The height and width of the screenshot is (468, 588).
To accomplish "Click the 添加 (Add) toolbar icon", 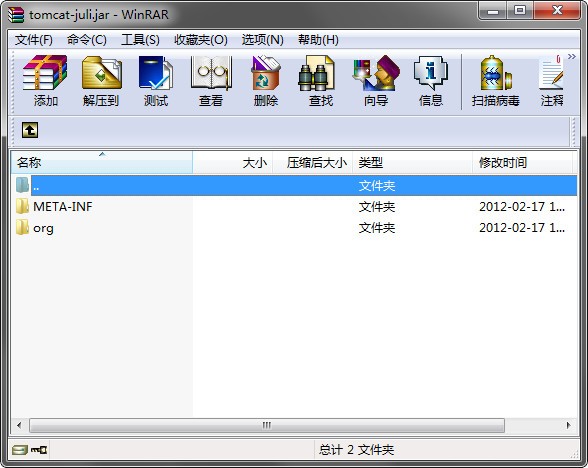I will 45,81.
